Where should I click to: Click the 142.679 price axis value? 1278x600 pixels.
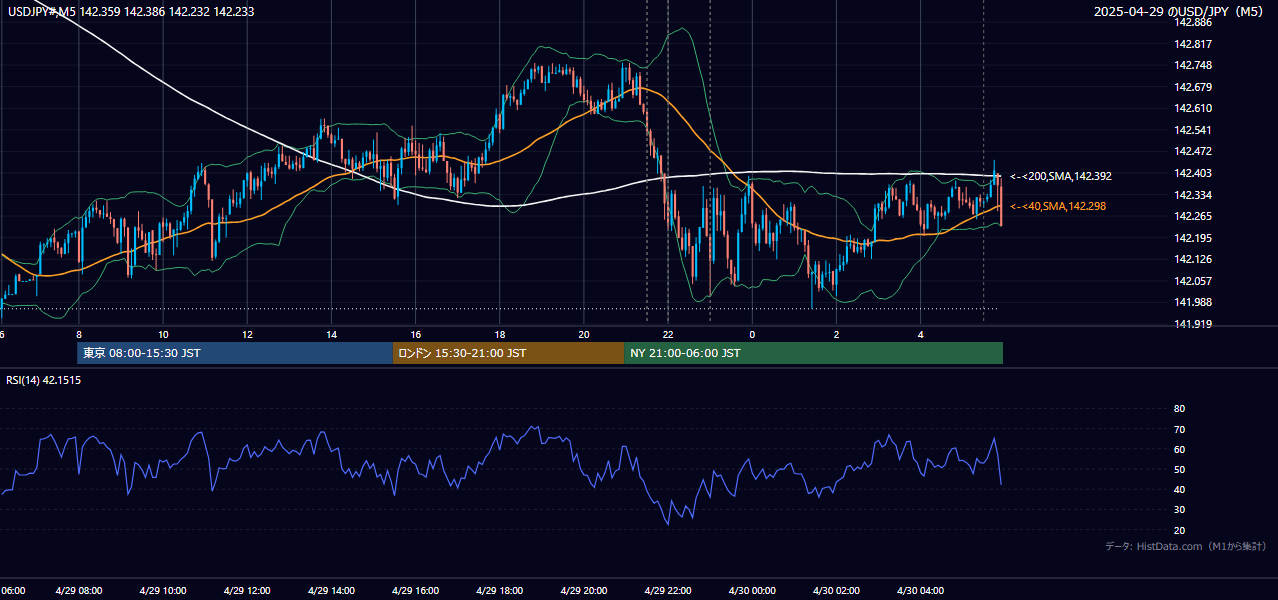pos(1192,87)
